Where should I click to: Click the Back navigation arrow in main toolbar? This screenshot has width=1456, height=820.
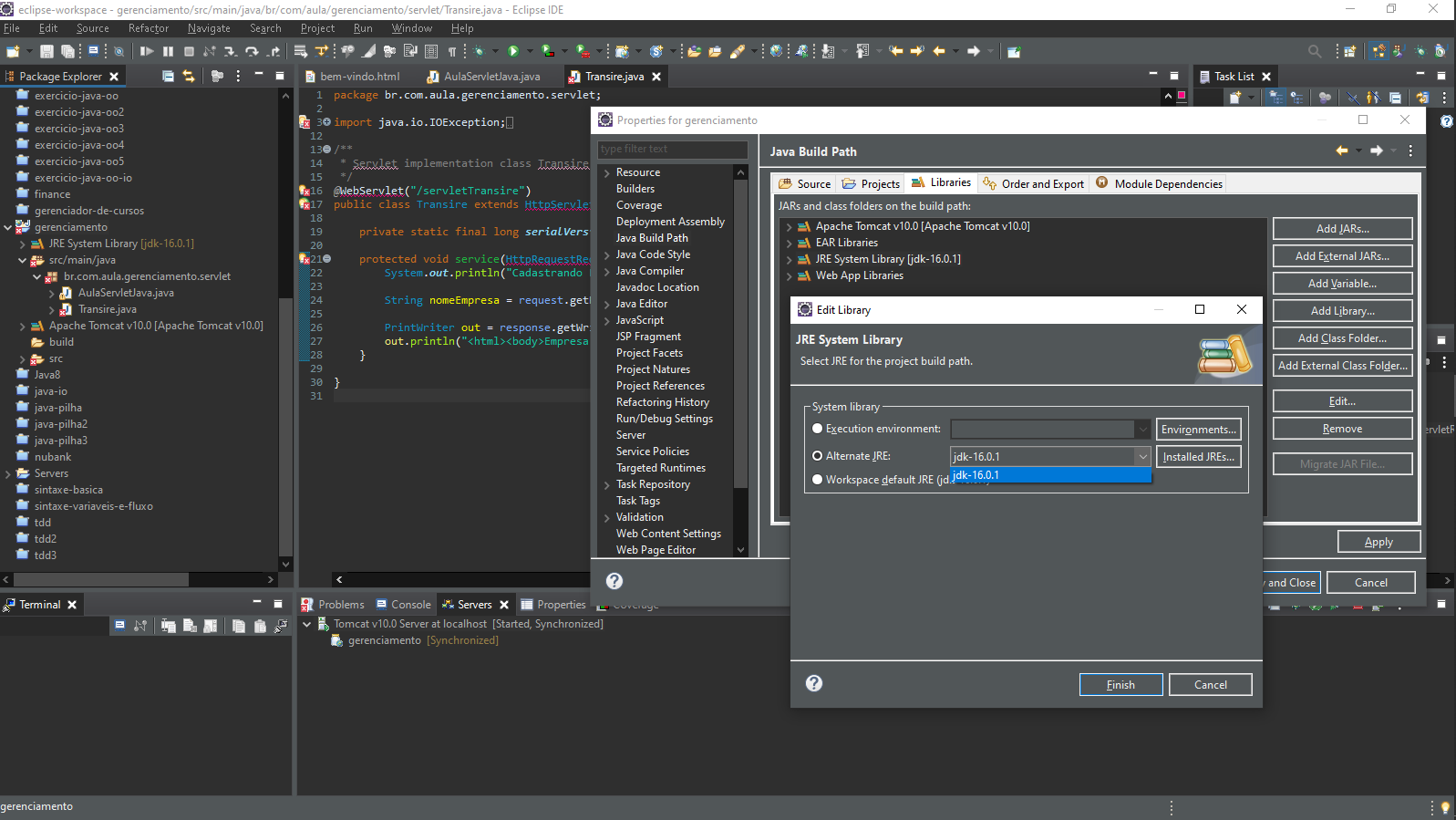[938, 52]
